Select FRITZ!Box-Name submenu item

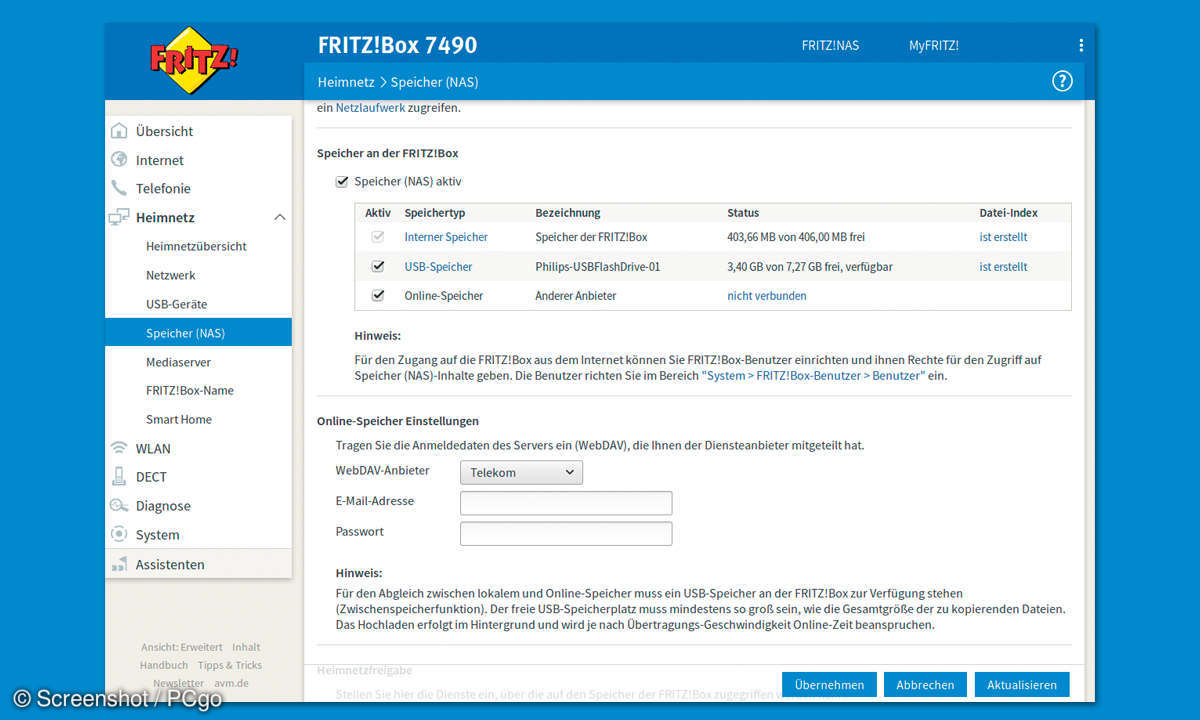coord(190,390)
